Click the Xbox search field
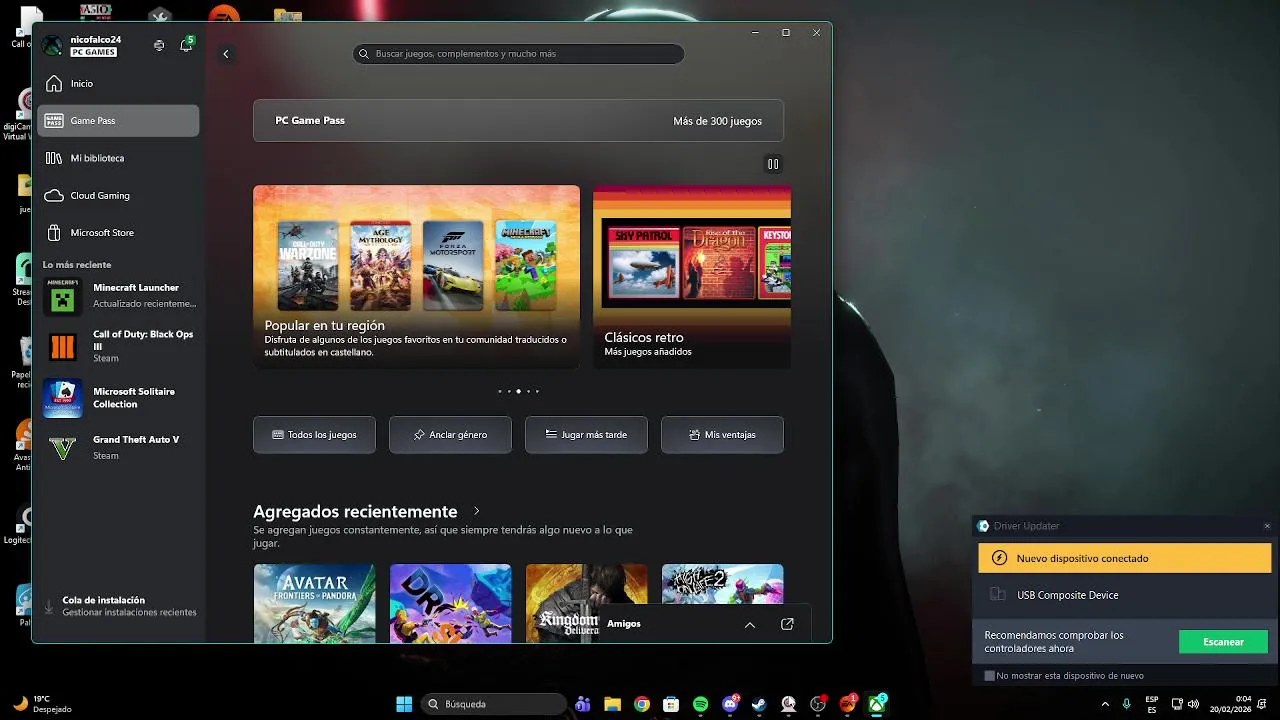 [518, 54]
